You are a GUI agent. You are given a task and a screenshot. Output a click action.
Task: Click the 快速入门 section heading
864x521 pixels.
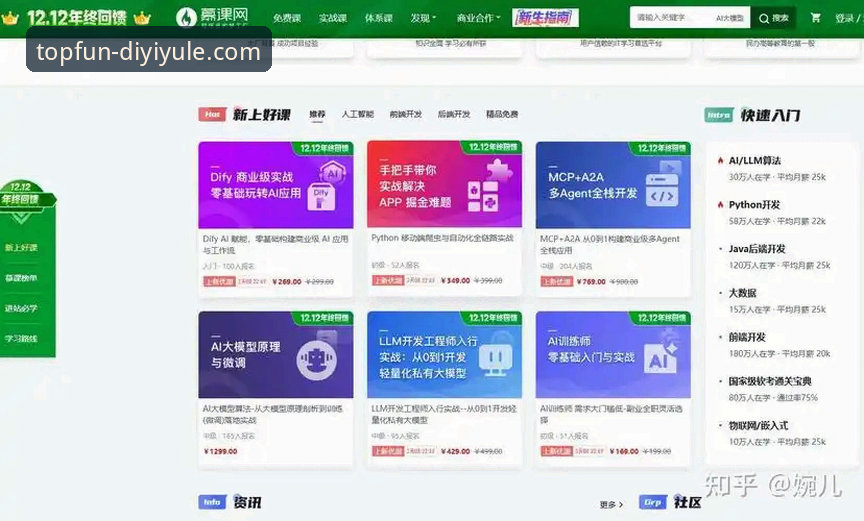coord(770,115)
